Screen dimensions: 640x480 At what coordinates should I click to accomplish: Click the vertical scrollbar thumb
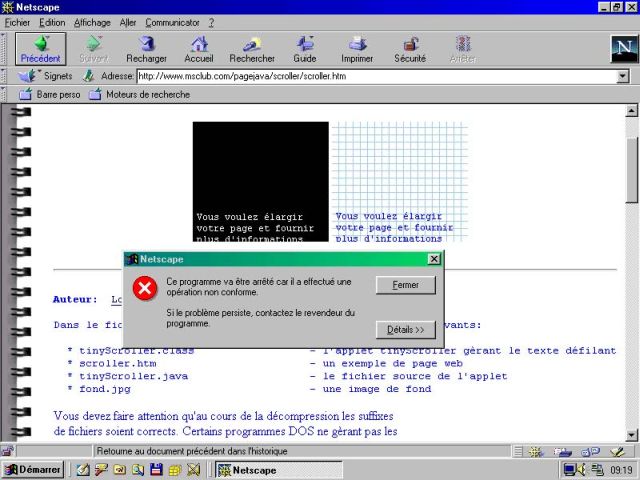[x=632, y=170]
